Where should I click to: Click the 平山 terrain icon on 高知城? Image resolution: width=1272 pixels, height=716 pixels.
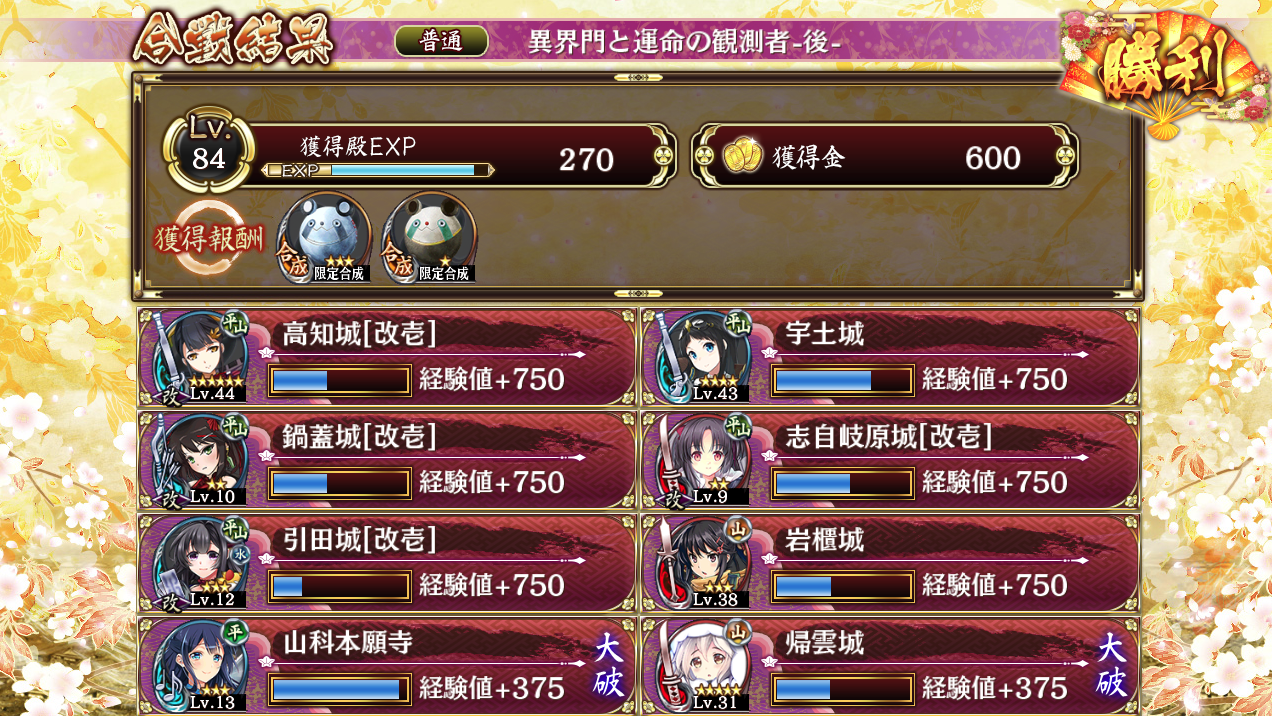click(234, 322)
